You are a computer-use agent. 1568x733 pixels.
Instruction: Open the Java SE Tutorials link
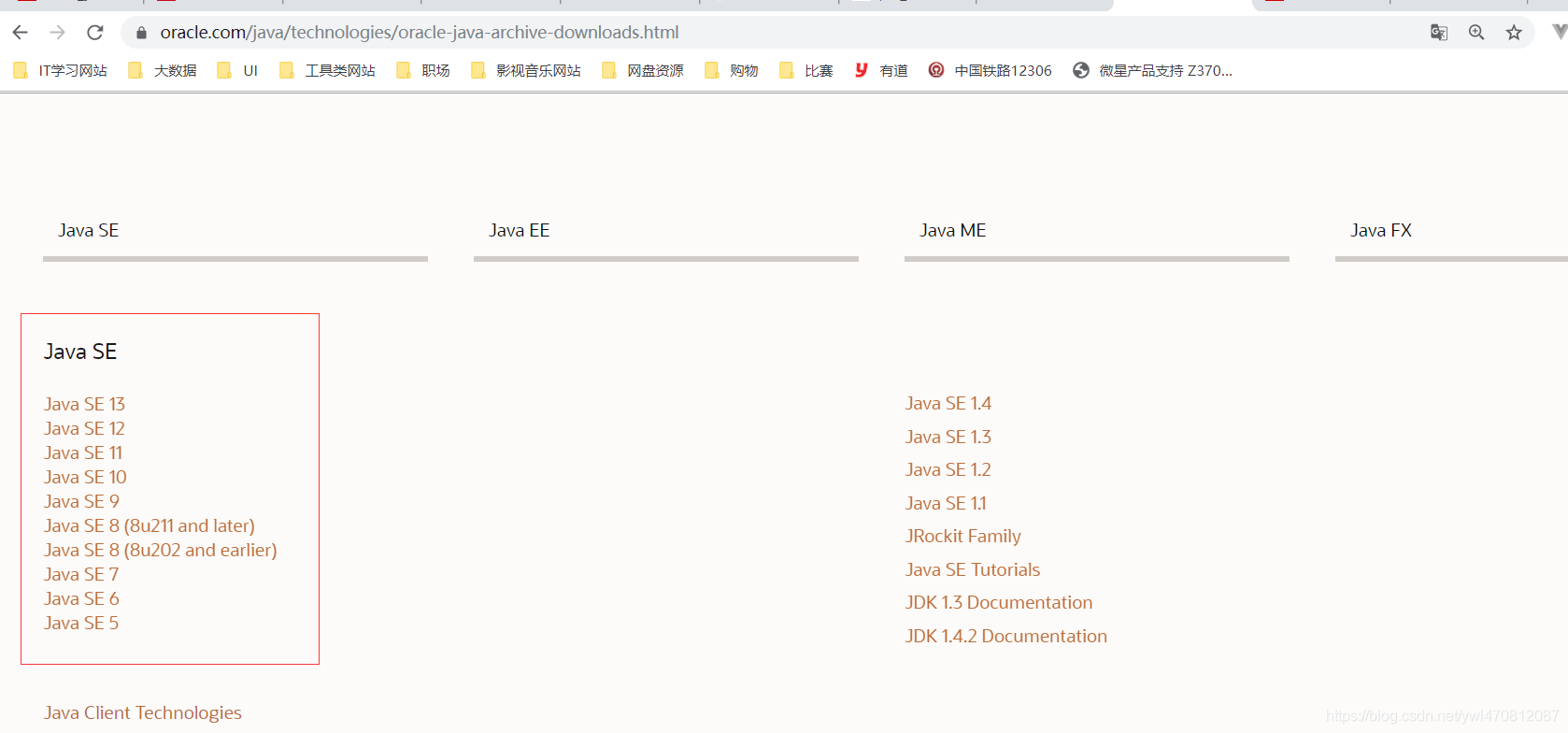[973, 569]
